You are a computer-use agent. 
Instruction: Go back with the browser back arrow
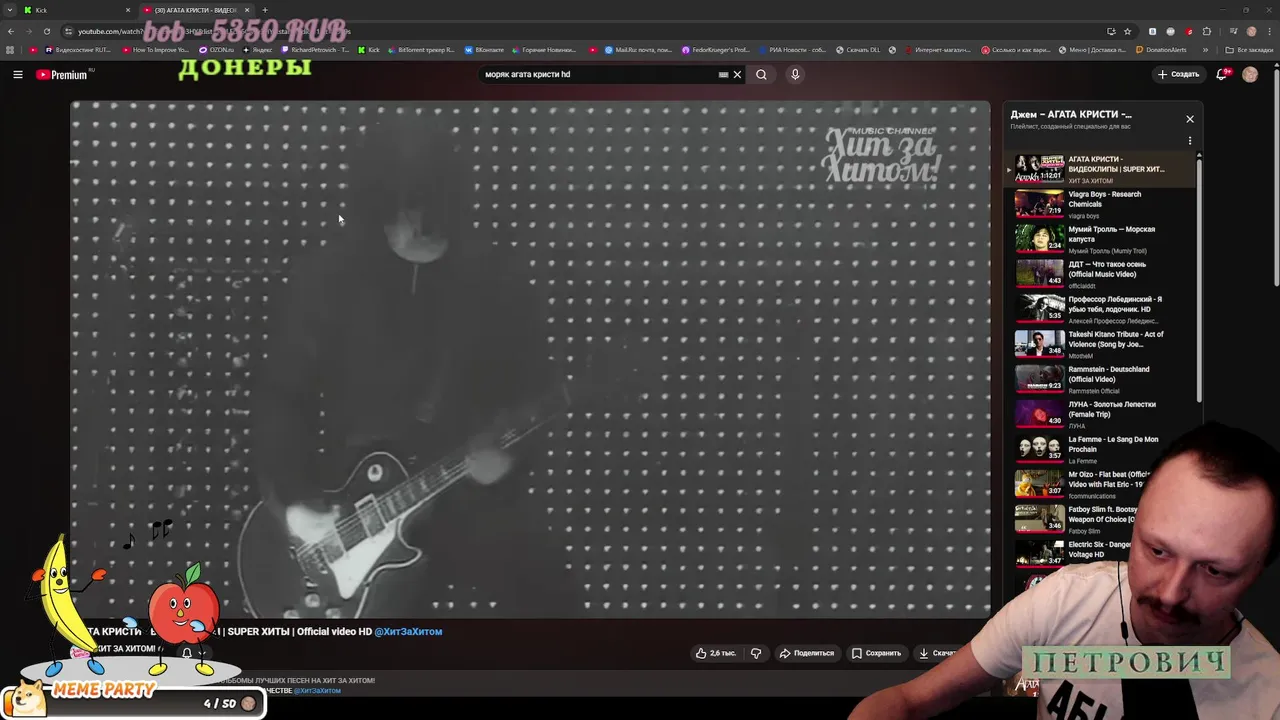[x=11, y=31]
